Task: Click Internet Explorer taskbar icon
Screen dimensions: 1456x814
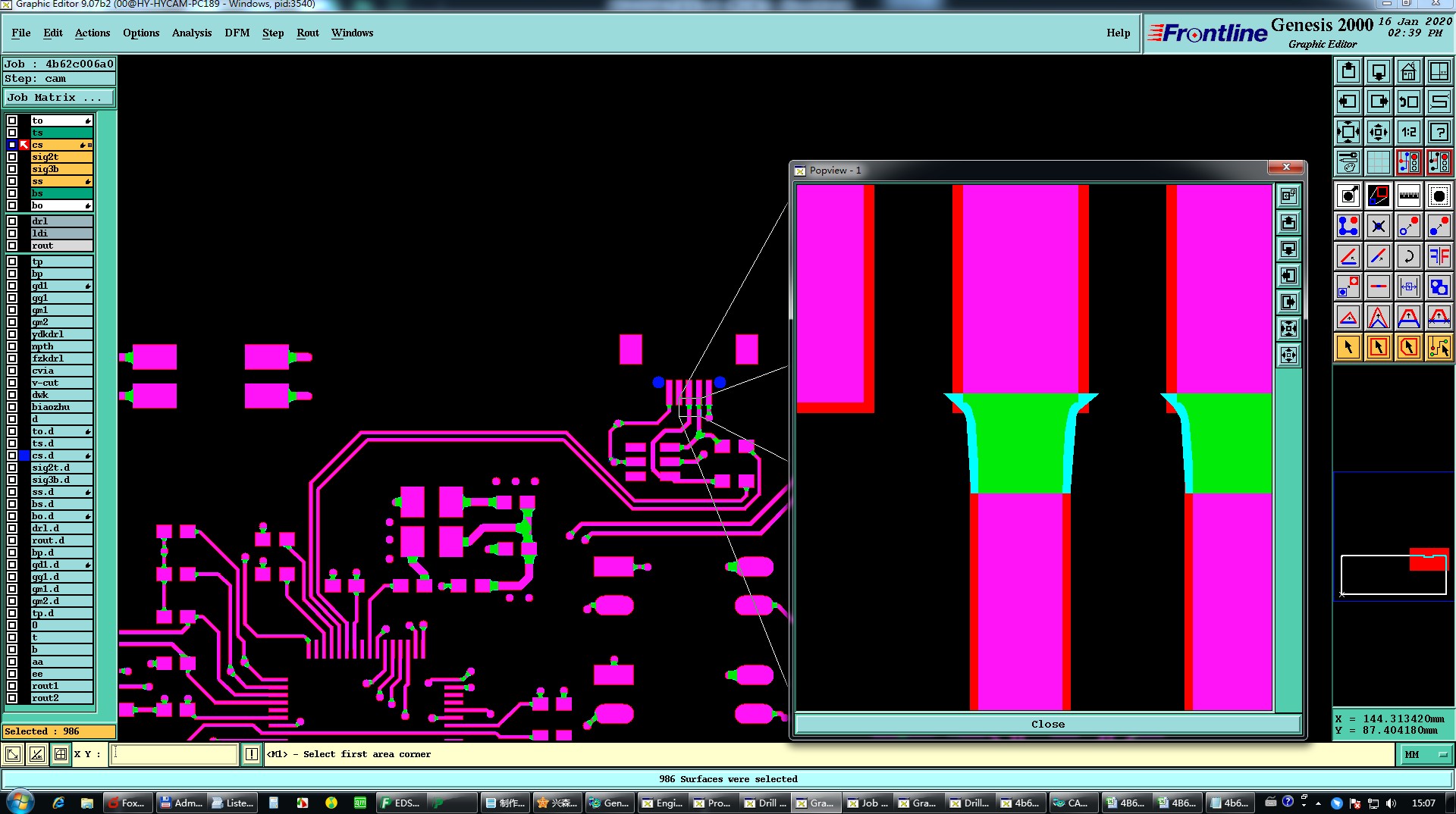Action: [x=58, y=803]
